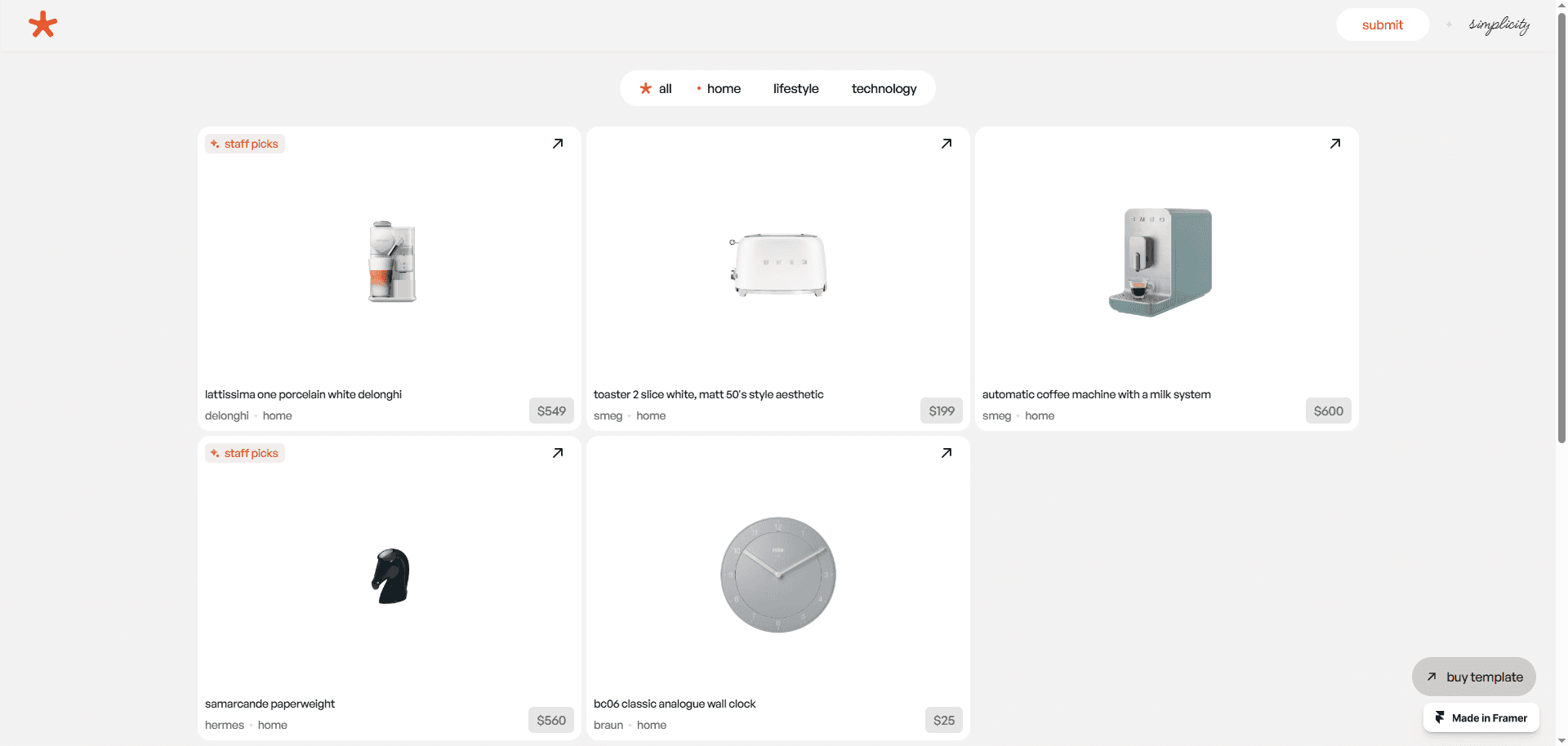The width and height of the screenshot is (1568, 746).
Task: Open the teal smeg coffee machine image
Action: (1160, 262)
